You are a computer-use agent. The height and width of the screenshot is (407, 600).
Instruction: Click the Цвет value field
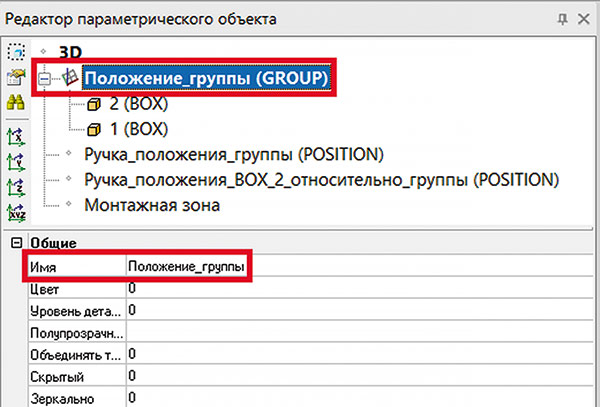pyautogui.click(x=360, y=288)
